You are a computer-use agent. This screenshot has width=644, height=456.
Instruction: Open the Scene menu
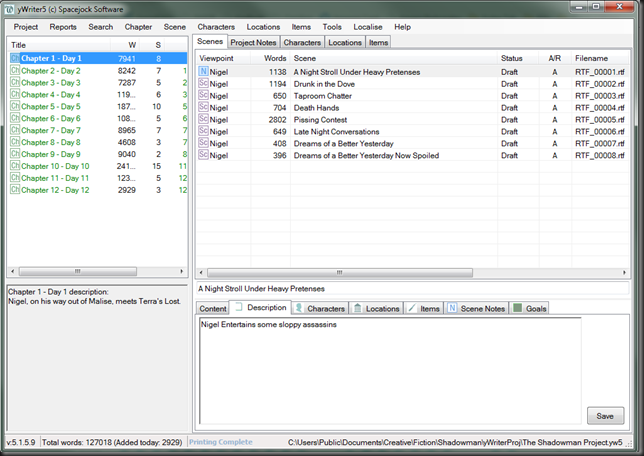(x=175, y=27)
